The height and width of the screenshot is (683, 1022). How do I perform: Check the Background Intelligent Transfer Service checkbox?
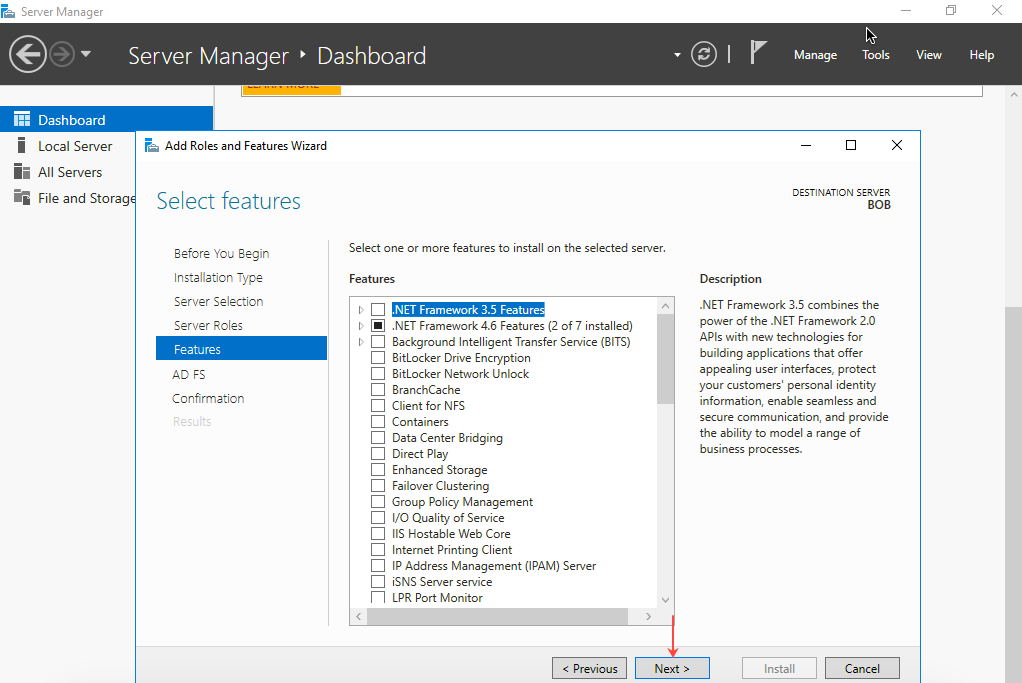click(x=378, y=342)
